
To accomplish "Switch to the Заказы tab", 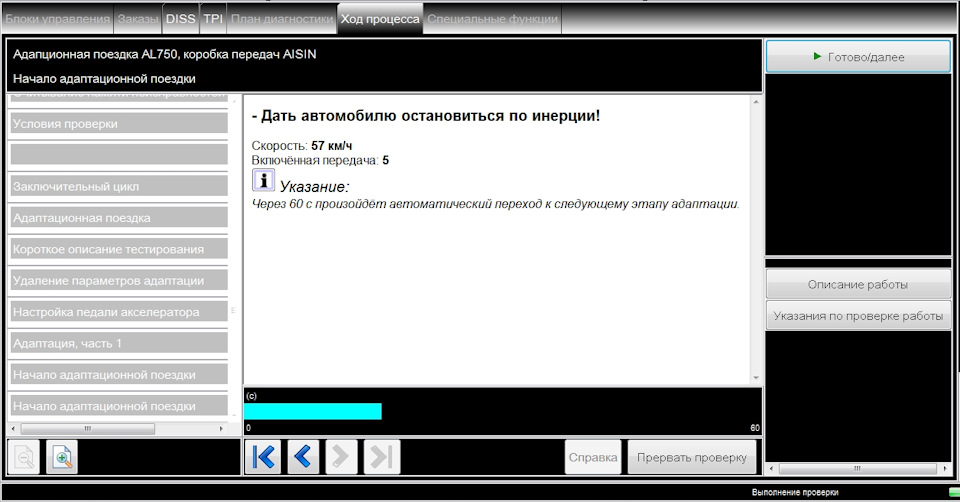I will (138, 19).
